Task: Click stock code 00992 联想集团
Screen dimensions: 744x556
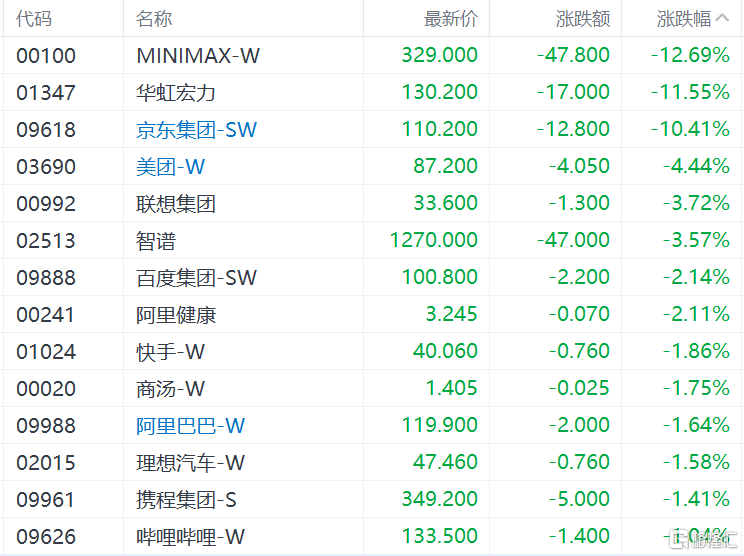Action: [46, 204]
